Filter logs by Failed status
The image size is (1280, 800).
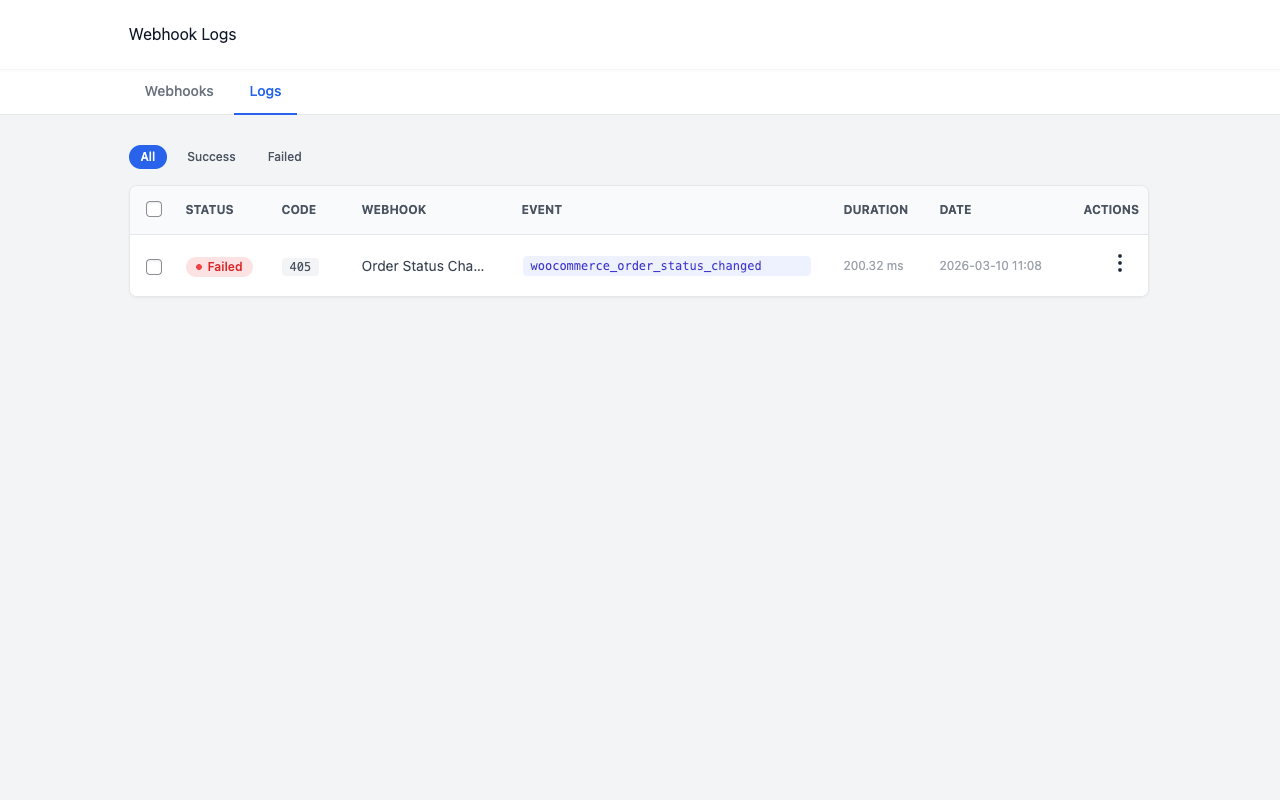tap(285, 157)
